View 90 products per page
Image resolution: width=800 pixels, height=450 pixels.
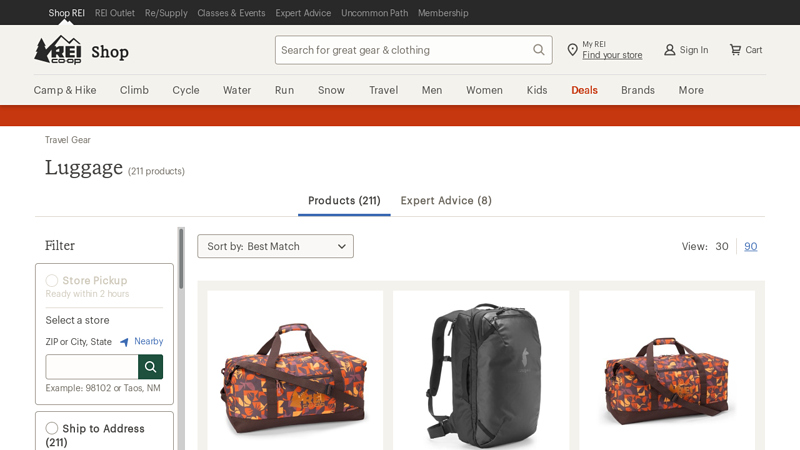point(750,246)
